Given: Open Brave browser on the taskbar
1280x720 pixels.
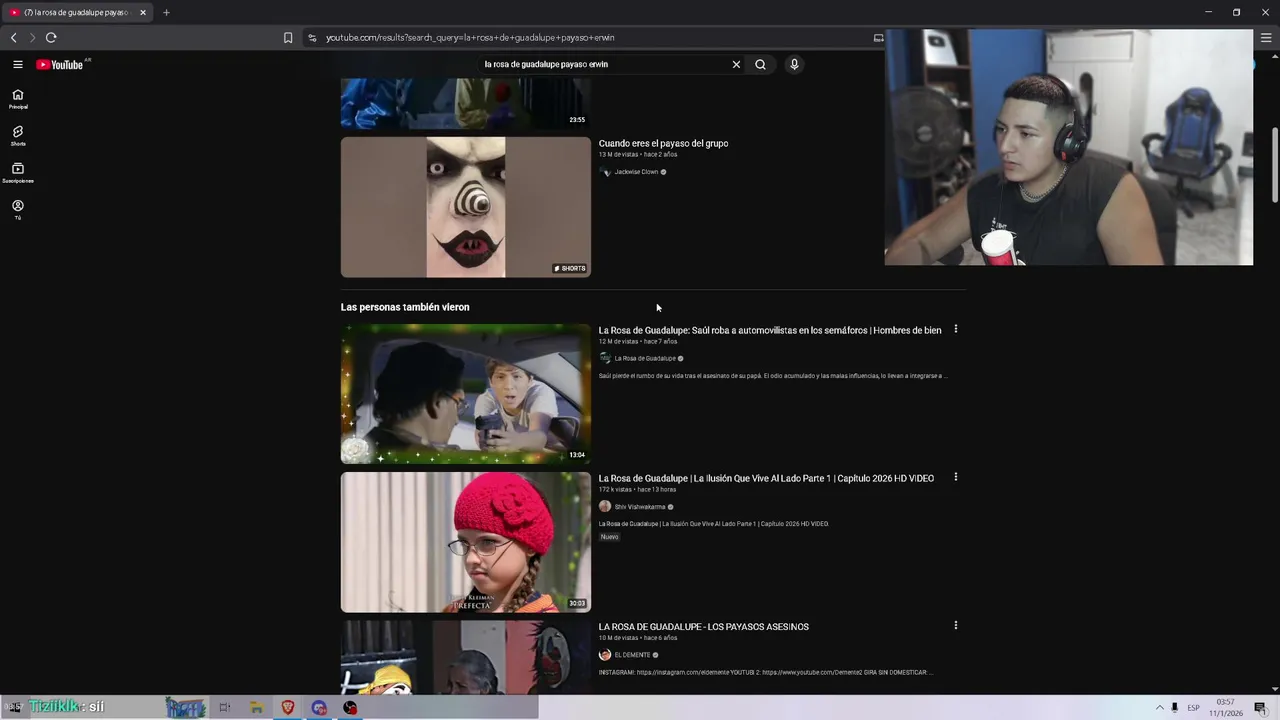Looking at the screenshot, I should 288,707.
